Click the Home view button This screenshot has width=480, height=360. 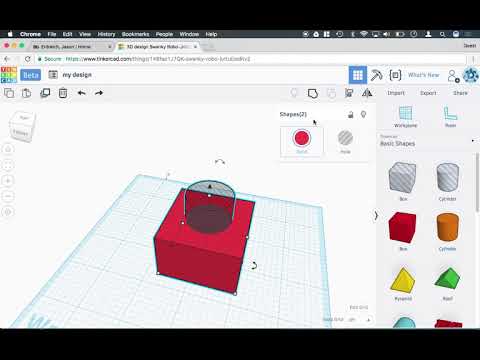[x=8, y=149]
